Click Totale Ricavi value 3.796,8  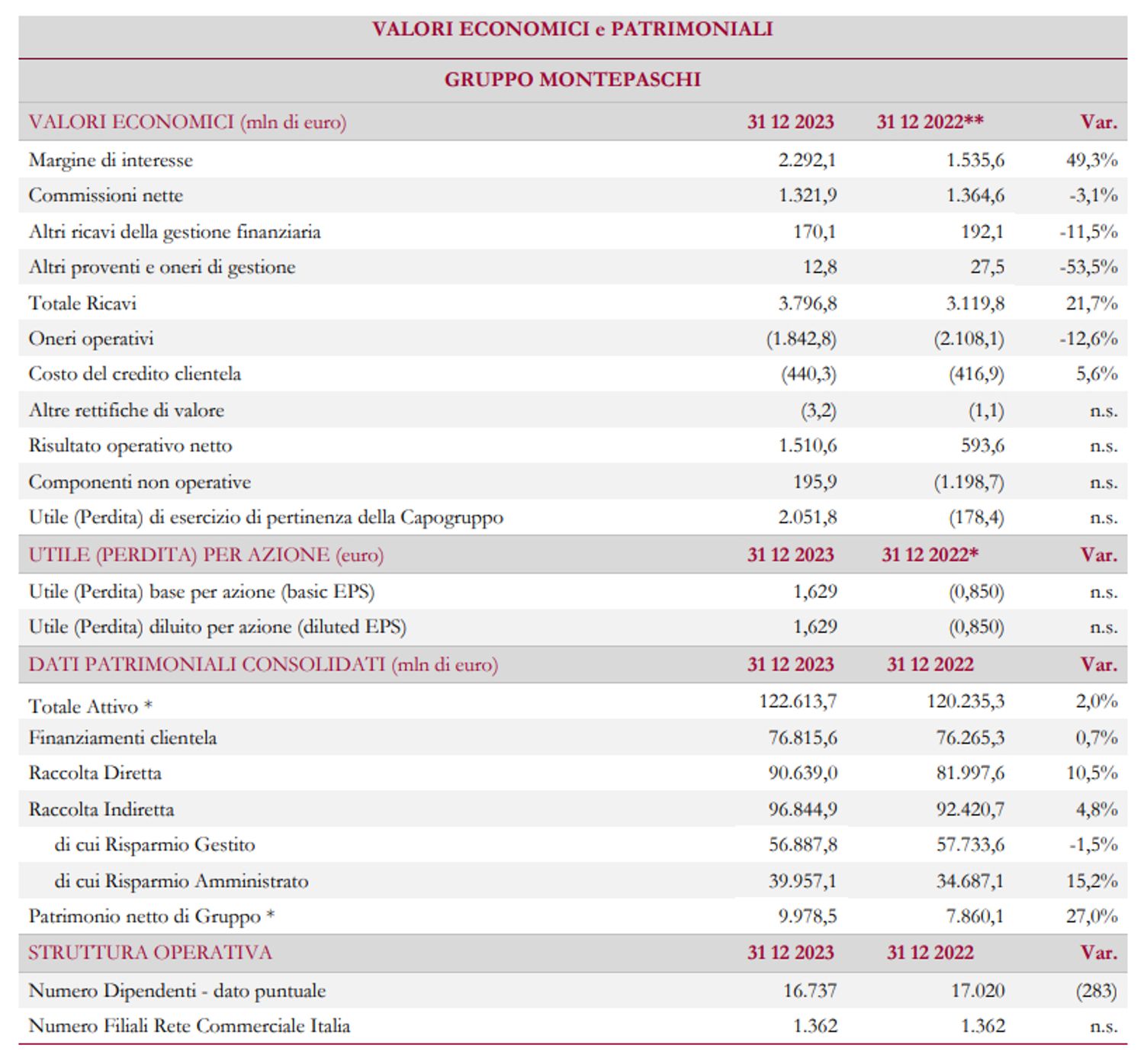[807, 304]
